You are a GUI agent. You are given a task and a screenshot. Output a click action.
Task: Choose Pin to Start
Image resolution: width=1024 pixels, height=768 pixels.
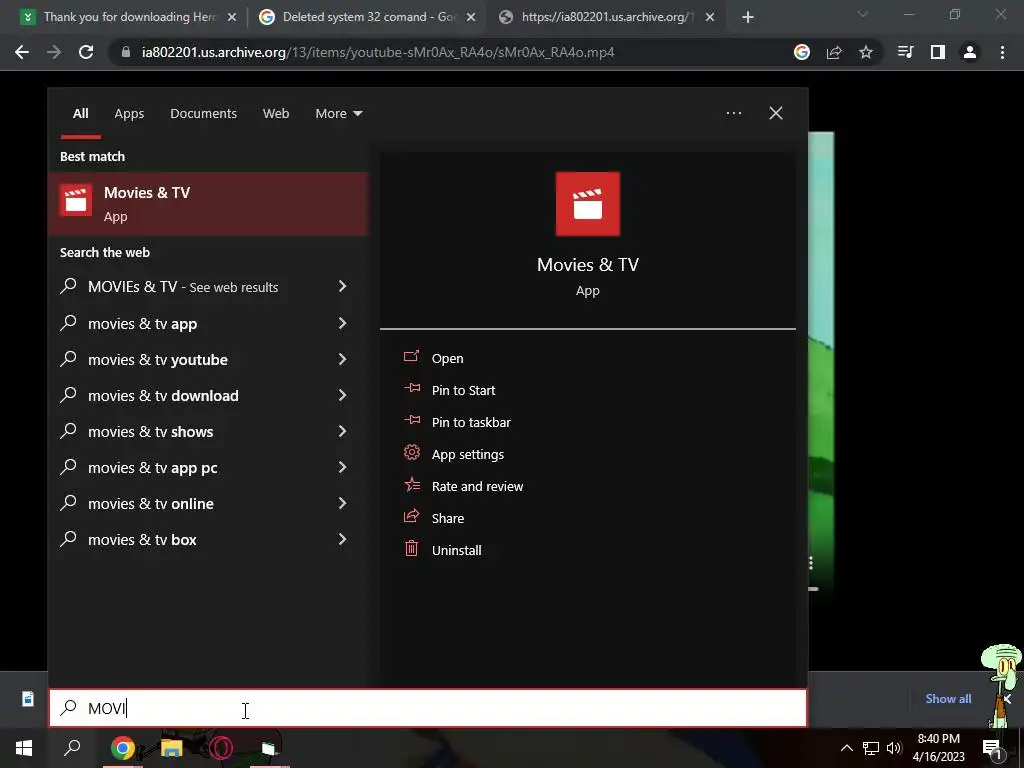463,391
